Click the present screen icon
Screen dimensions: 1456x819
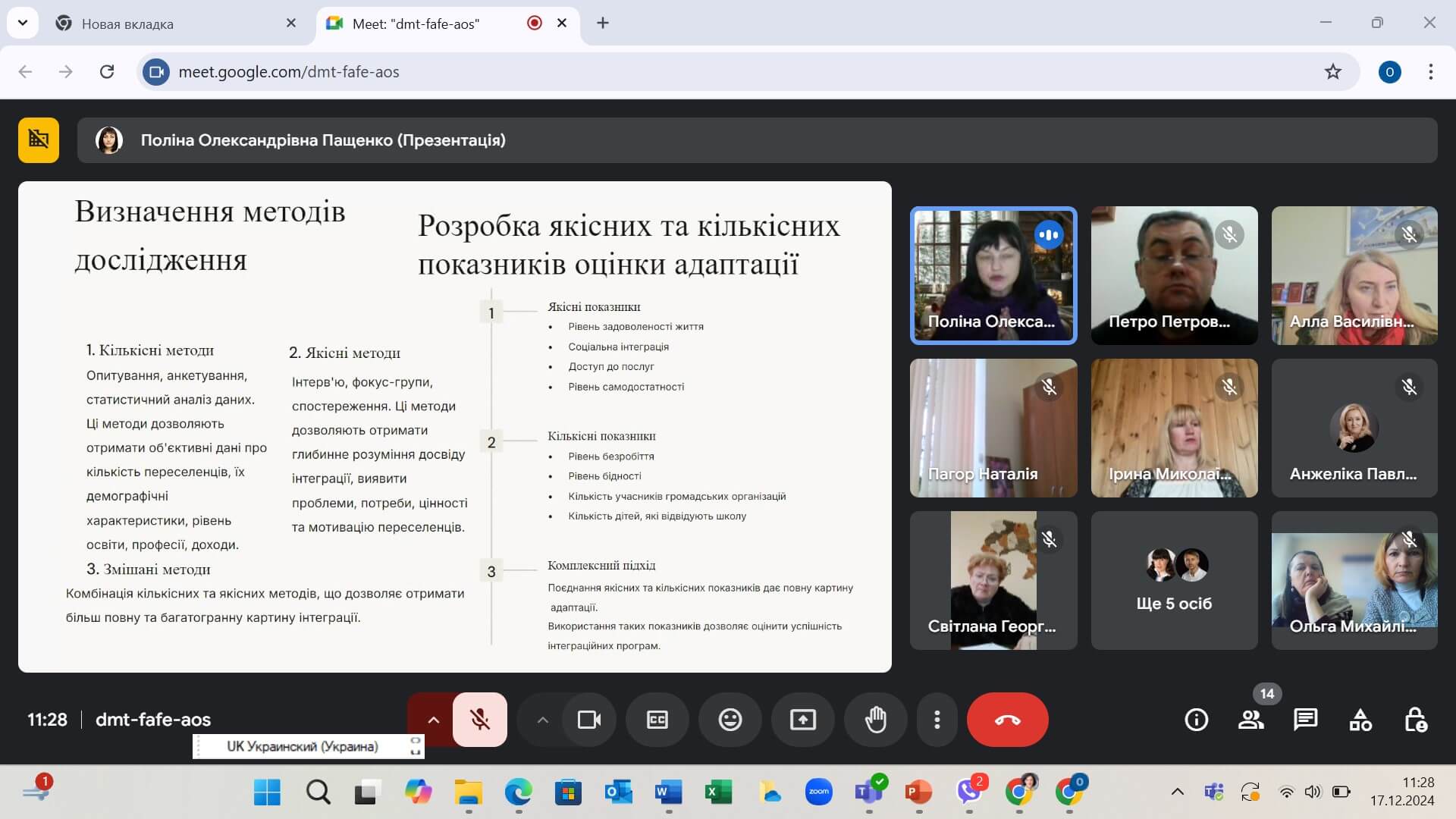click(x=802, y=720)
